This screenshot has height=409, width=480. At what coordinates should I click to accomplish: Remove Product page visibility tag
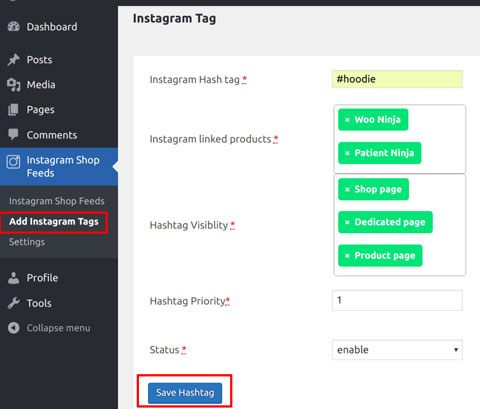click(x=347, y=256)
